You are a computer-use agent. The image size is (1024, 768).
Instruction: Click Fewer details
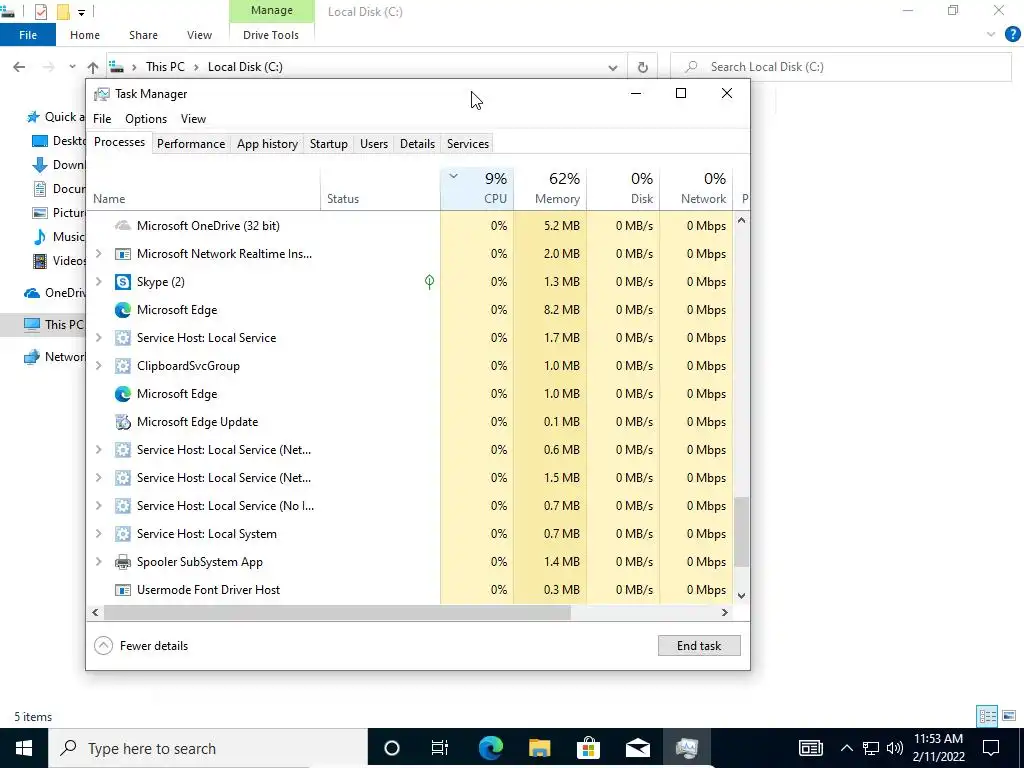click(x=141, y=646)
